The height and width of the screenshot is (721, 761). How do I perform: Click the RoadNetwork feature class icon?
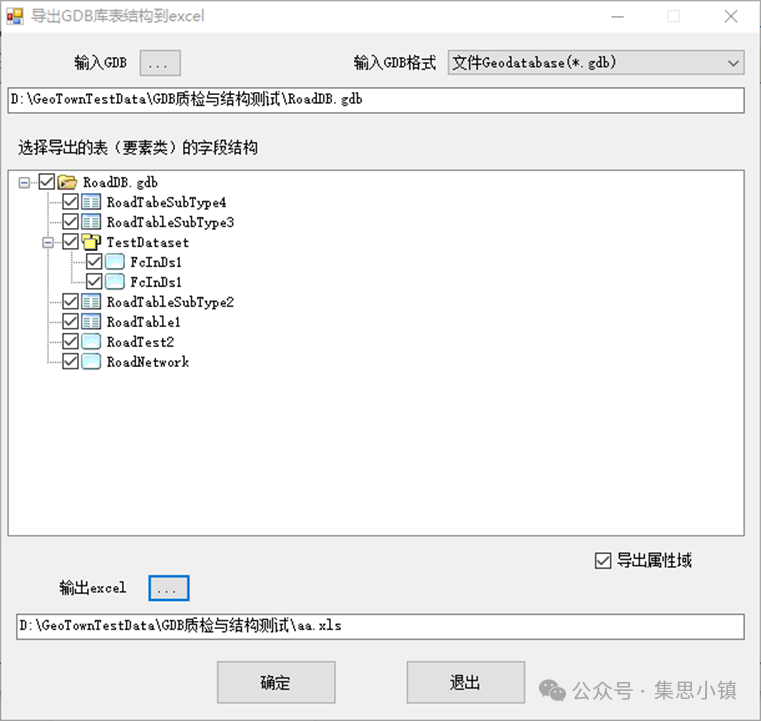[x=91, y=361]
